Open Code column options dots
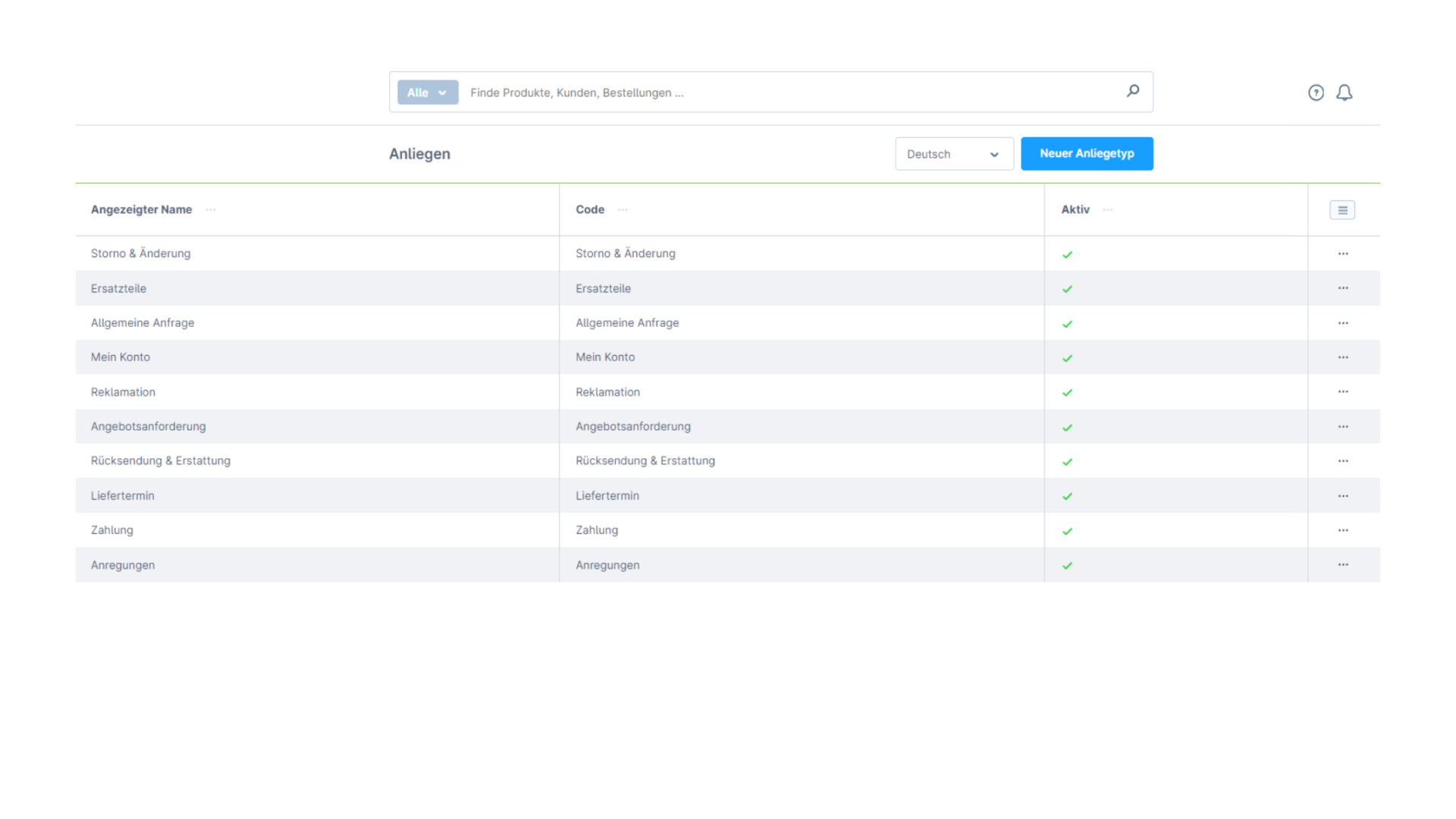Screen dimensions: 1456x819 pyautogui.click(x=623, y=210)
